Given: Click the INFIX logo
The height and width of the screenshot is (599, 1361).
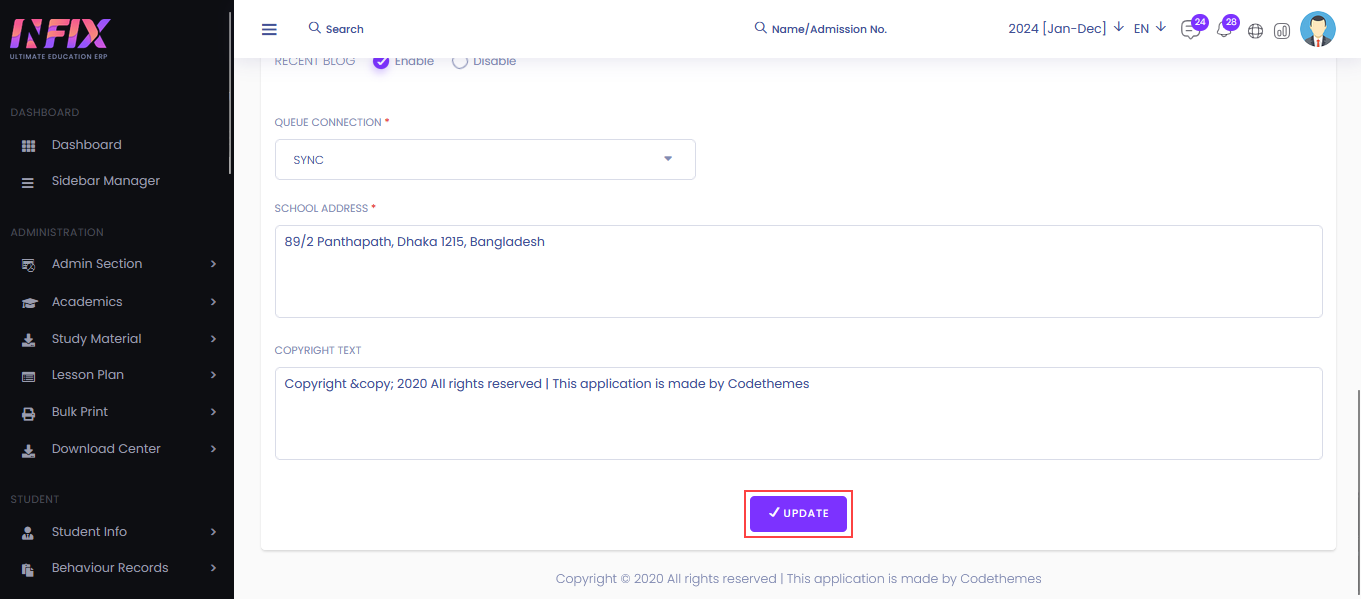Looking at the screenshot, I should [x=59, y=38].
